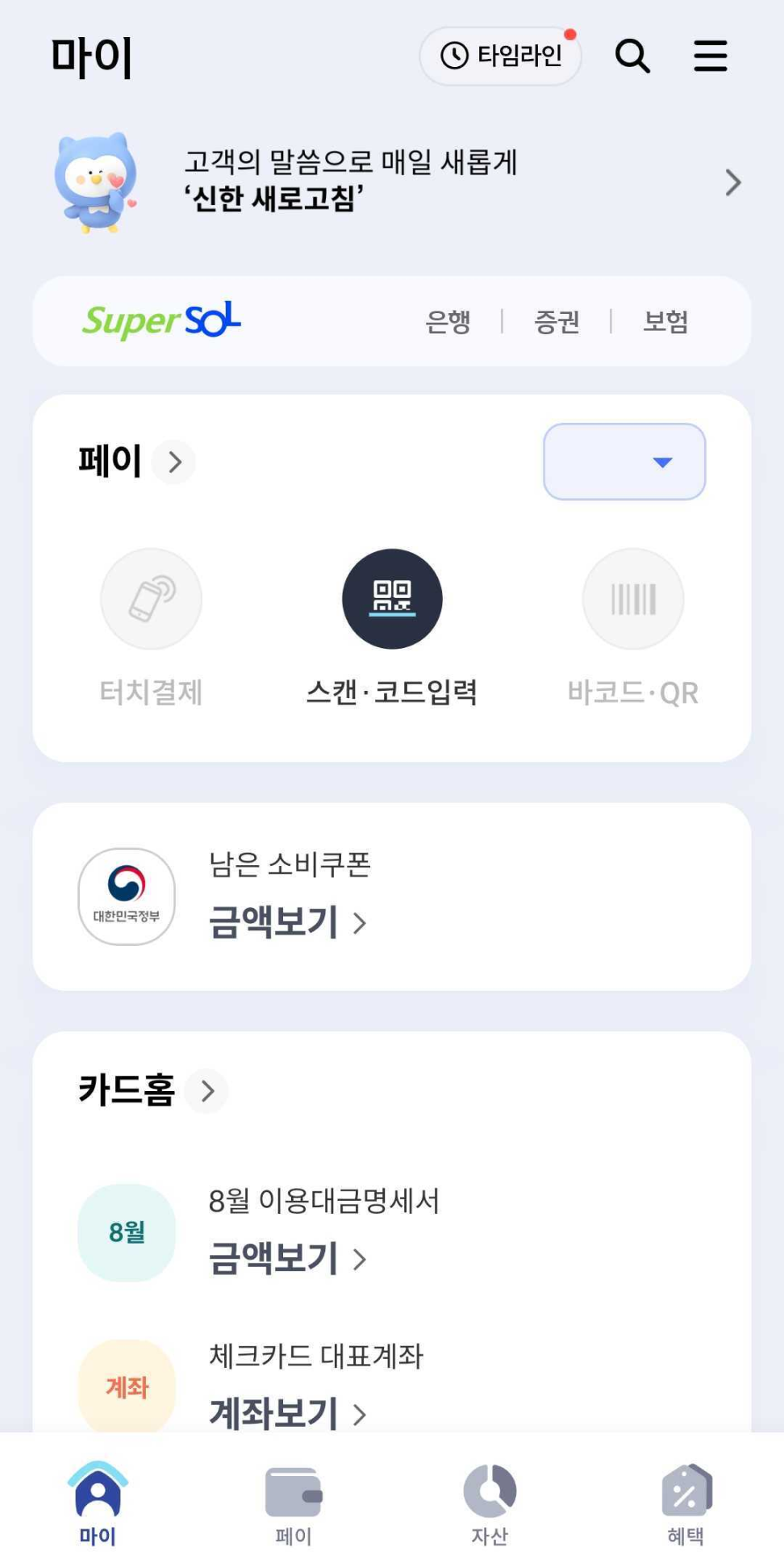
Task: Tap the Korean government emblem icon
Action: [127, 896]
